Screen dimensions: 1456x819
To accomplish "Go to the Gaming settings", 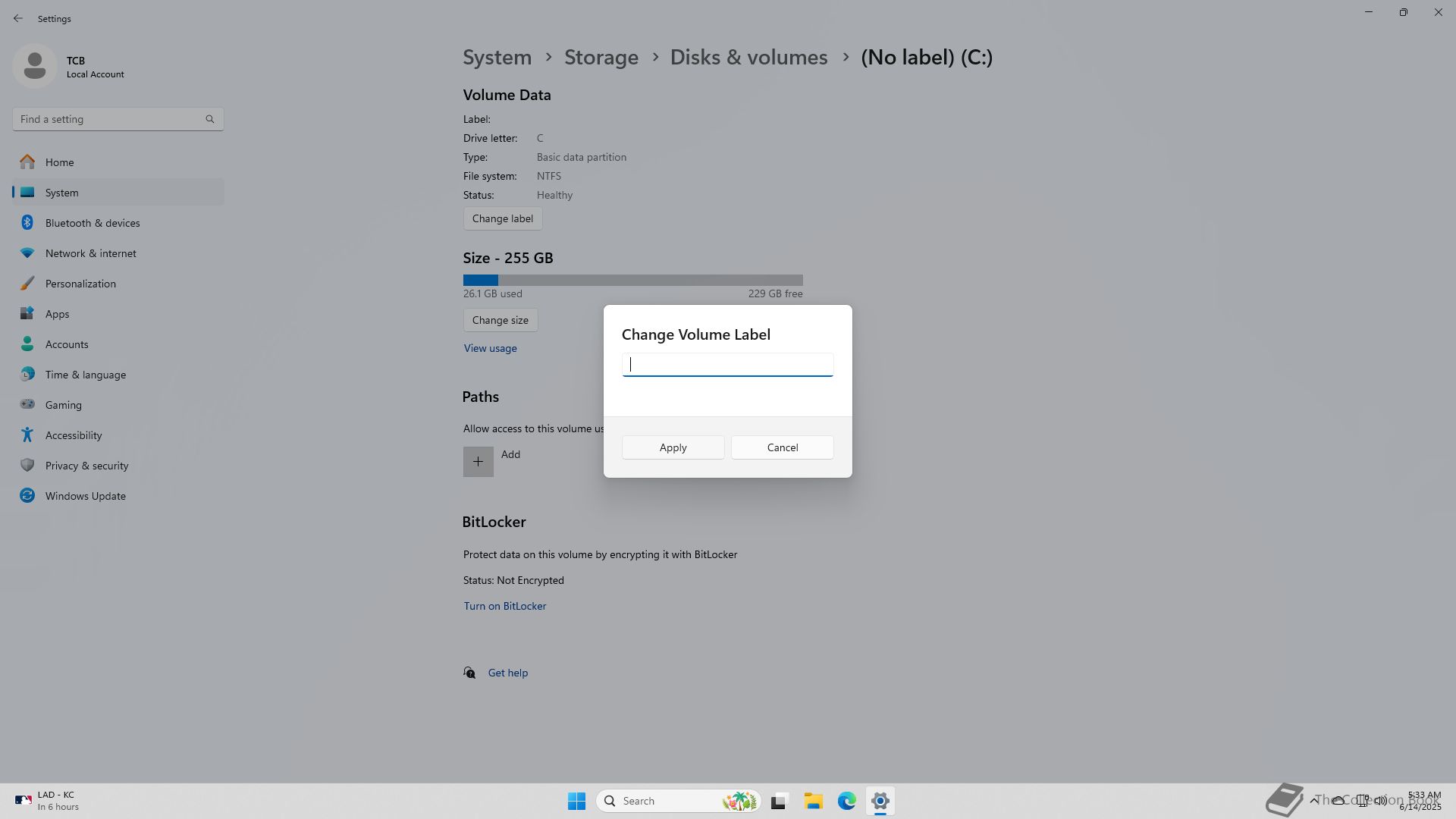I will [63, 405].
